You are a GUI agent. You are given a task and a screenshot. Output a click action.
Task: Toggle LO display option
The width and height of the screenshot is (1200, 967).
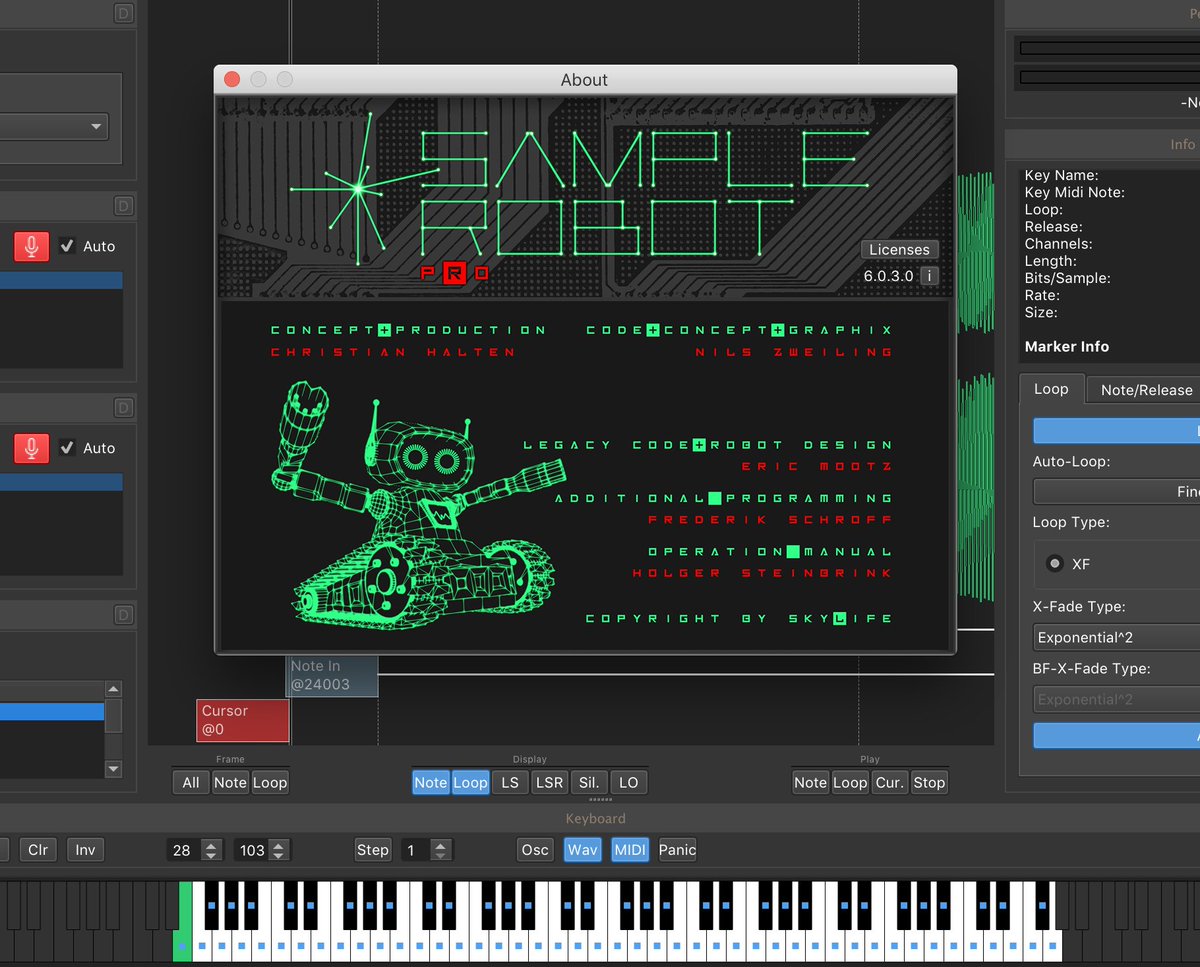point(628,782)
